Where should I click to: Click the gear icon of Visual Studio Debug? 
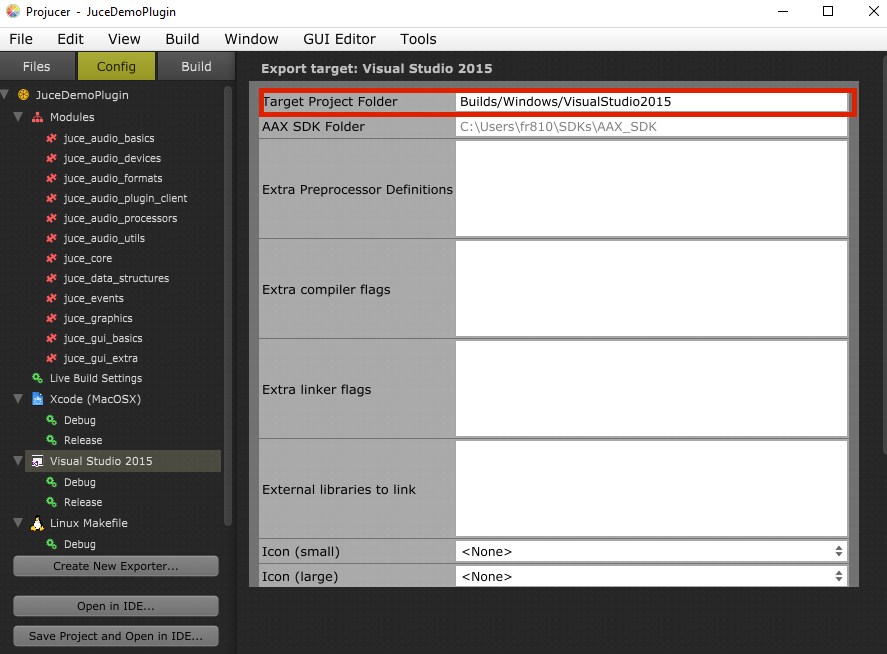pos(51,482)
